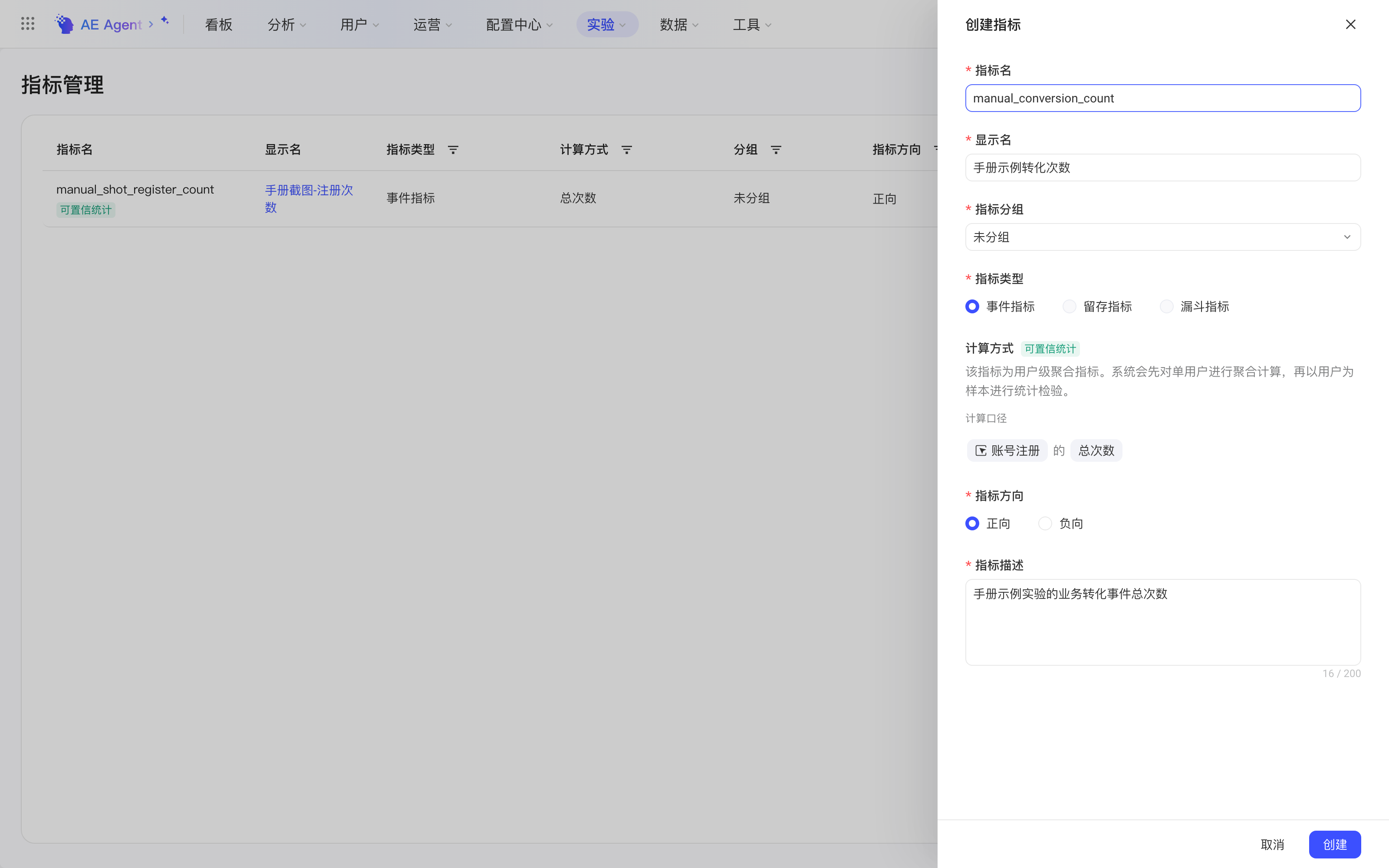Open the 实验 menu
Image resolution: width=1389 pixels, height=868 pixels.
click(x=607, y=25)
